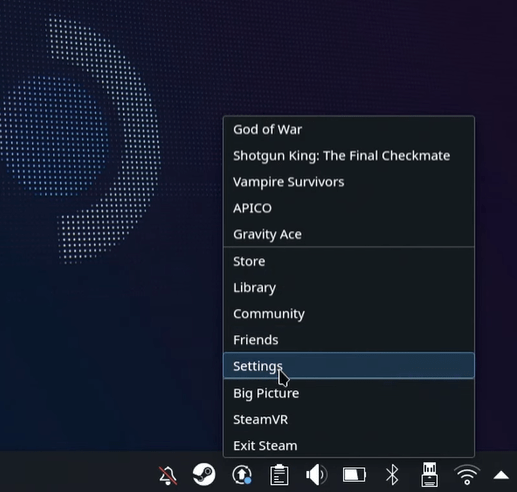517x492 pixels.
Task: Open the system updates tray icon
Action: [x=242, y=474]
